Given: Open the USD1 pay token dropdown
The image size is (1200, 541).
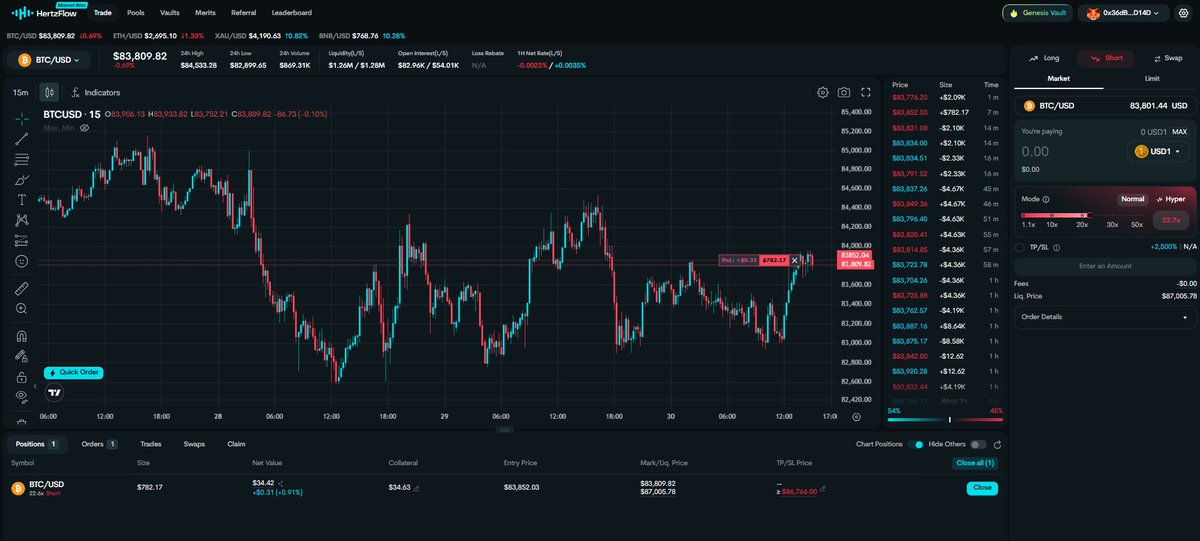Looking at the screenshot, I should [1159, 152].
